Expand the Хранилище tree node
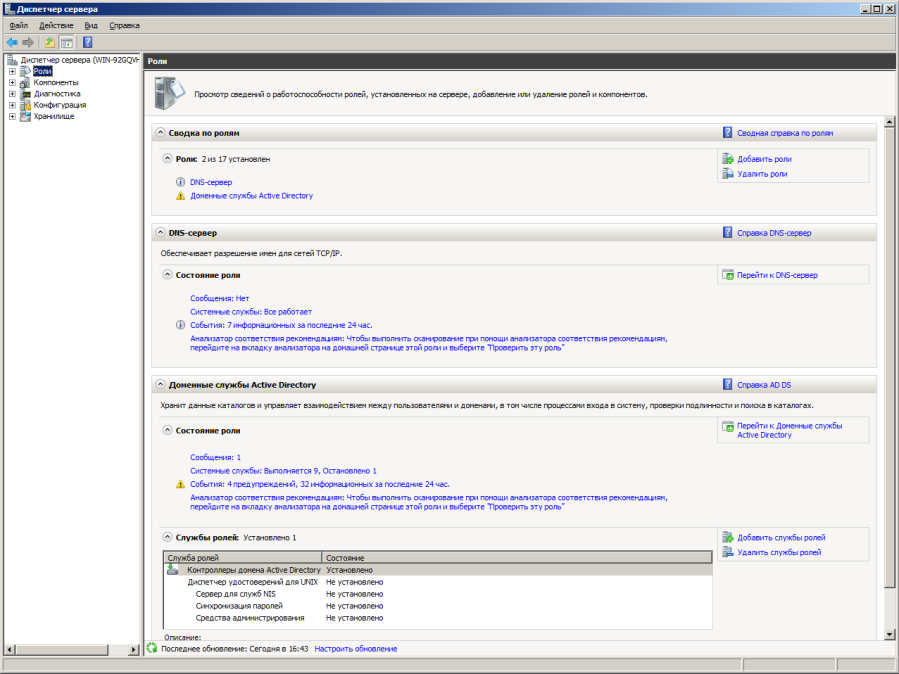The height and width of the screenshot is (674, 899). (x=12, y=116)
